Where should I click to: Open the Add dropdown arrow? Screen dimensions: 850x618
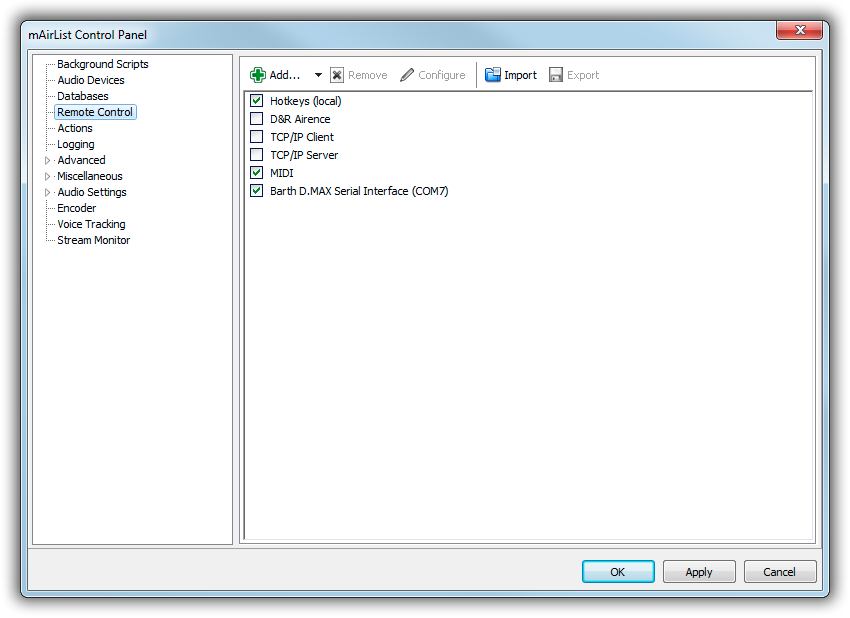(x=318, y=75)
